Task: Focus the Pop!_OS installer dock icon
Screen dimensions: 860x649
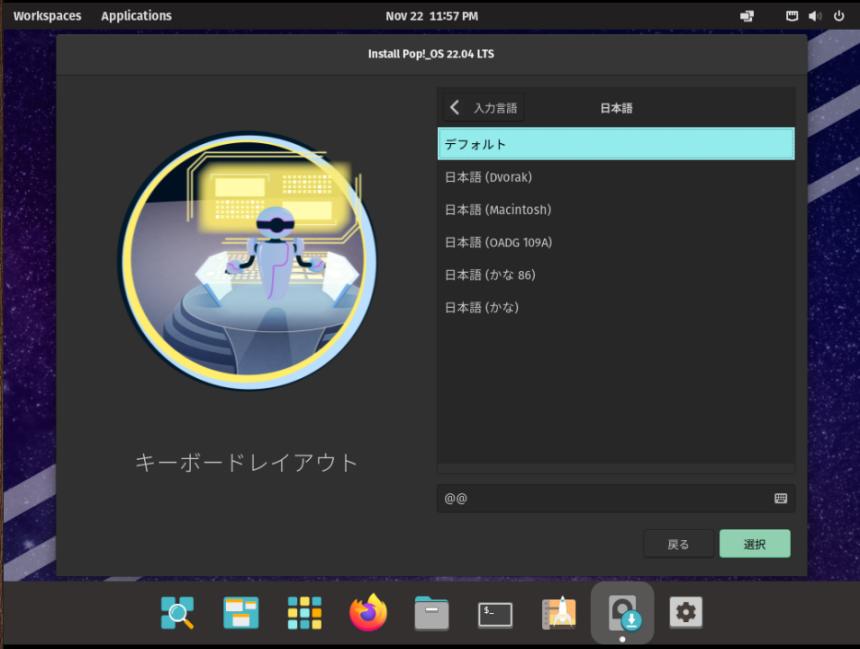Action: coord(623,612)
